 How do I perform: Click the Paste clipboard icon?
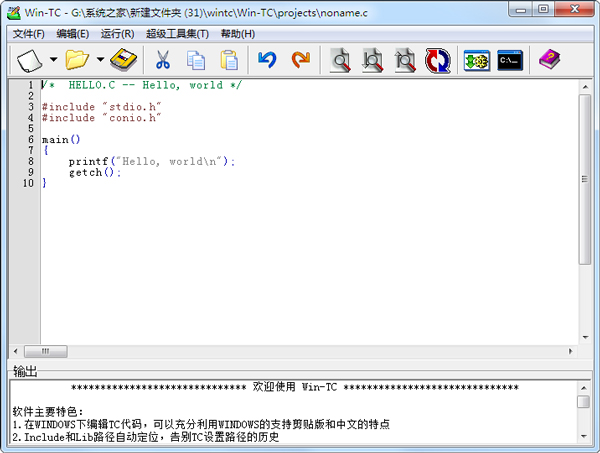229,60
